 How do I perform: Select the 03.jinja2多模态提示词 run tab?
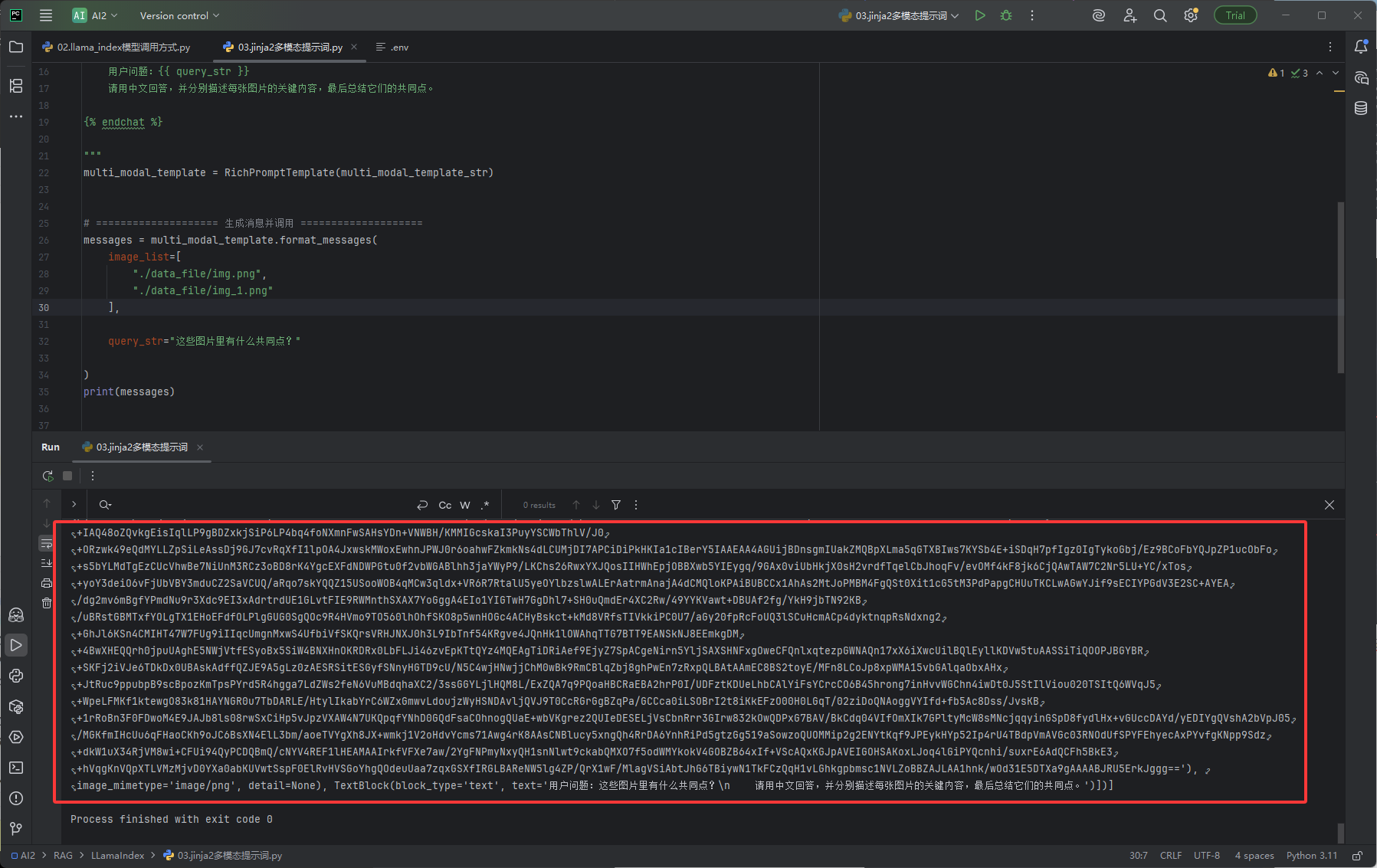pyautogui.click(x=135, y=447)
